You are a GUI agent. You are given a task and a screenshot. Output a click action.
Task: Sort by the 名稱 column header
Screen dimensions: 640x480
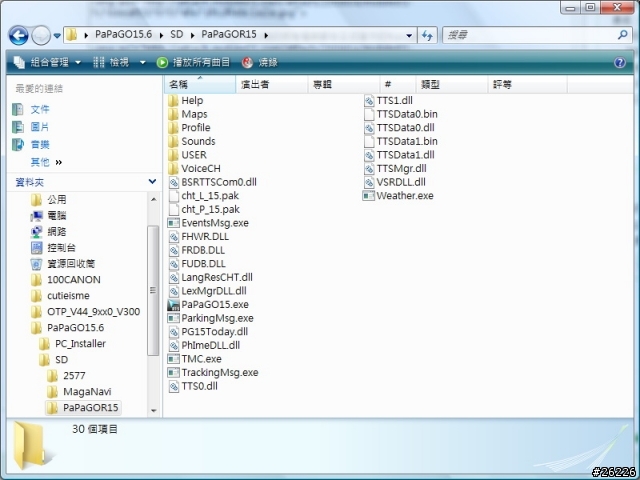[x=200, y=84]
